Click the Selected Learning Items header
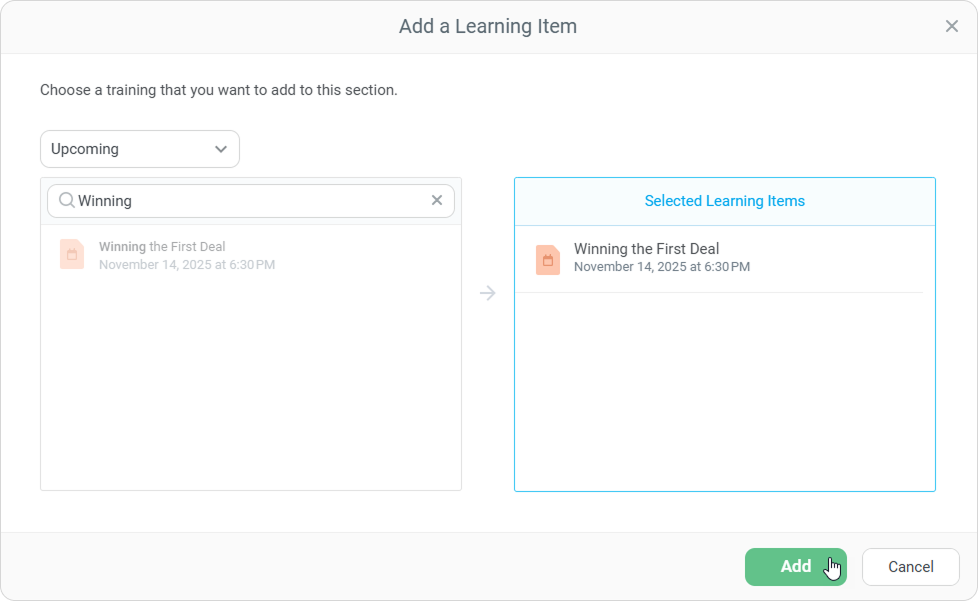This screenshot has width=978, height=601. (x=724, y=201)
